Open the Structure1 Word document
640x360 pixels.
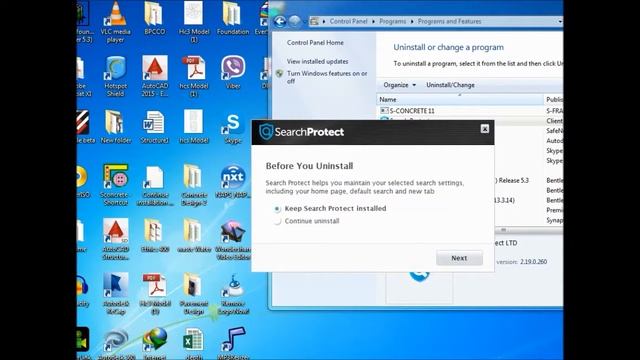(155, 127)
